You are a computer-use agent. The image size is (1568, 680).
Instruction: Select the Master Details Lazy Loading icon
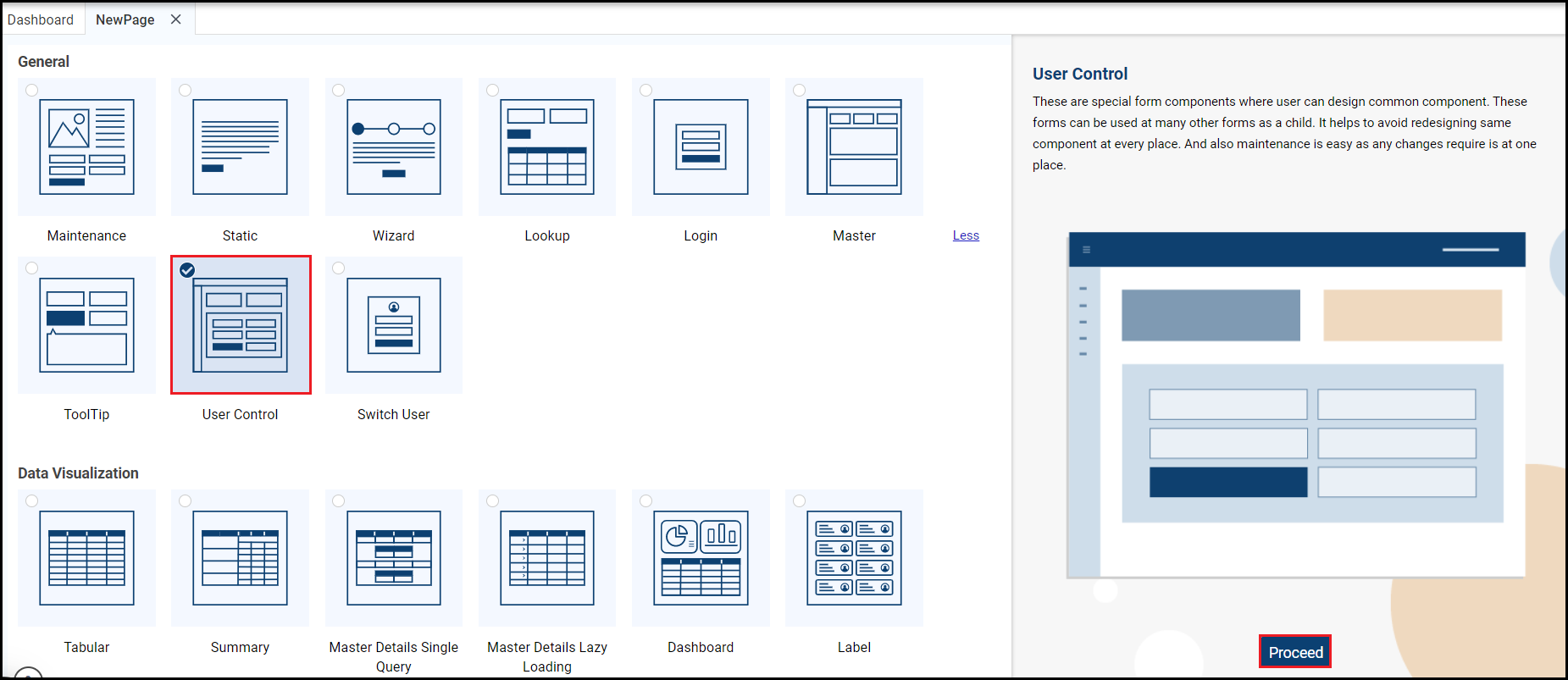pos(547,558)
